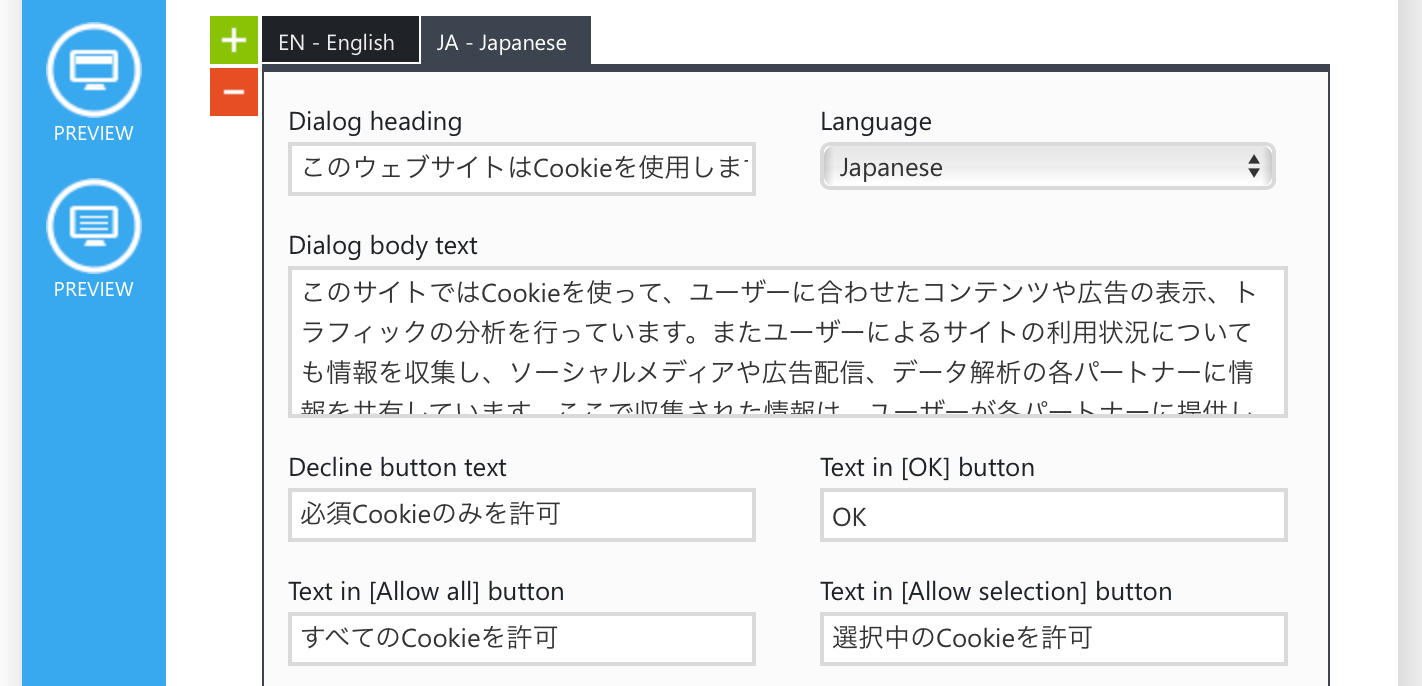Add a new language with the green plus
This screenshot has width=1422, height=686.
[x=234, y=41]
